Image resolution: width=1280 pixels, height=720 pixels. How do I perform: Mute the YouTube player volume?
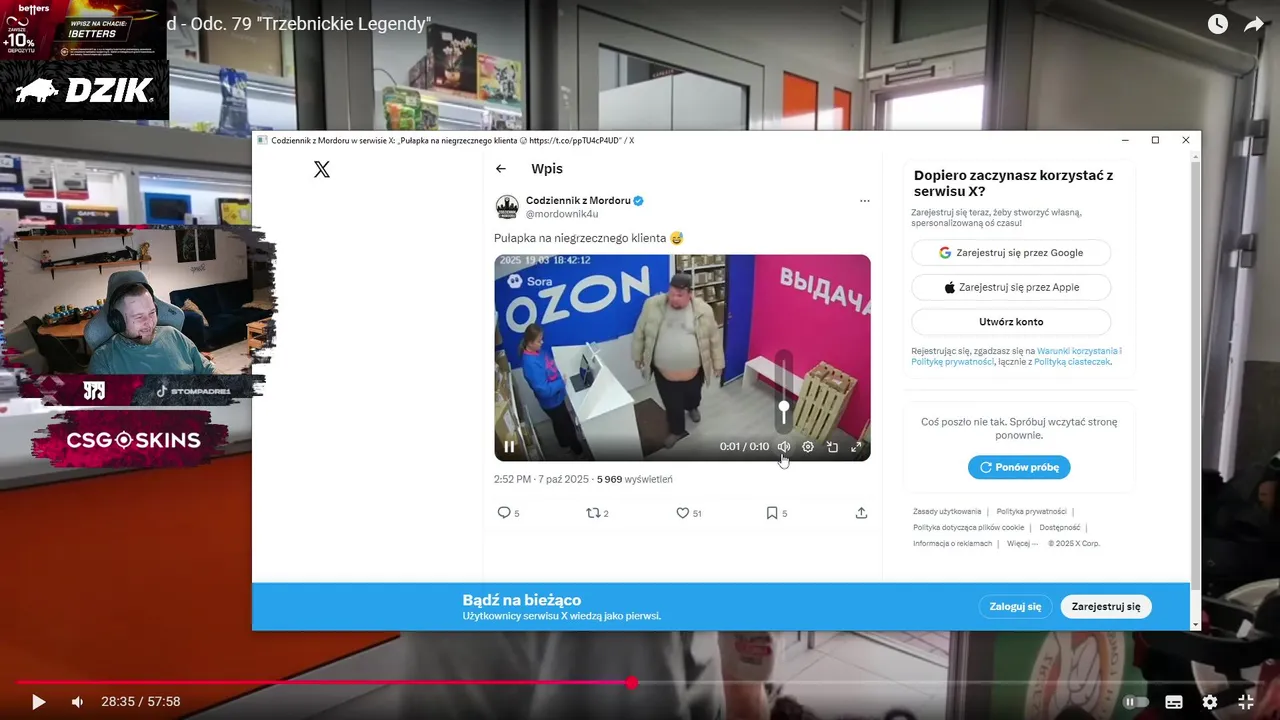click(77, 702)
